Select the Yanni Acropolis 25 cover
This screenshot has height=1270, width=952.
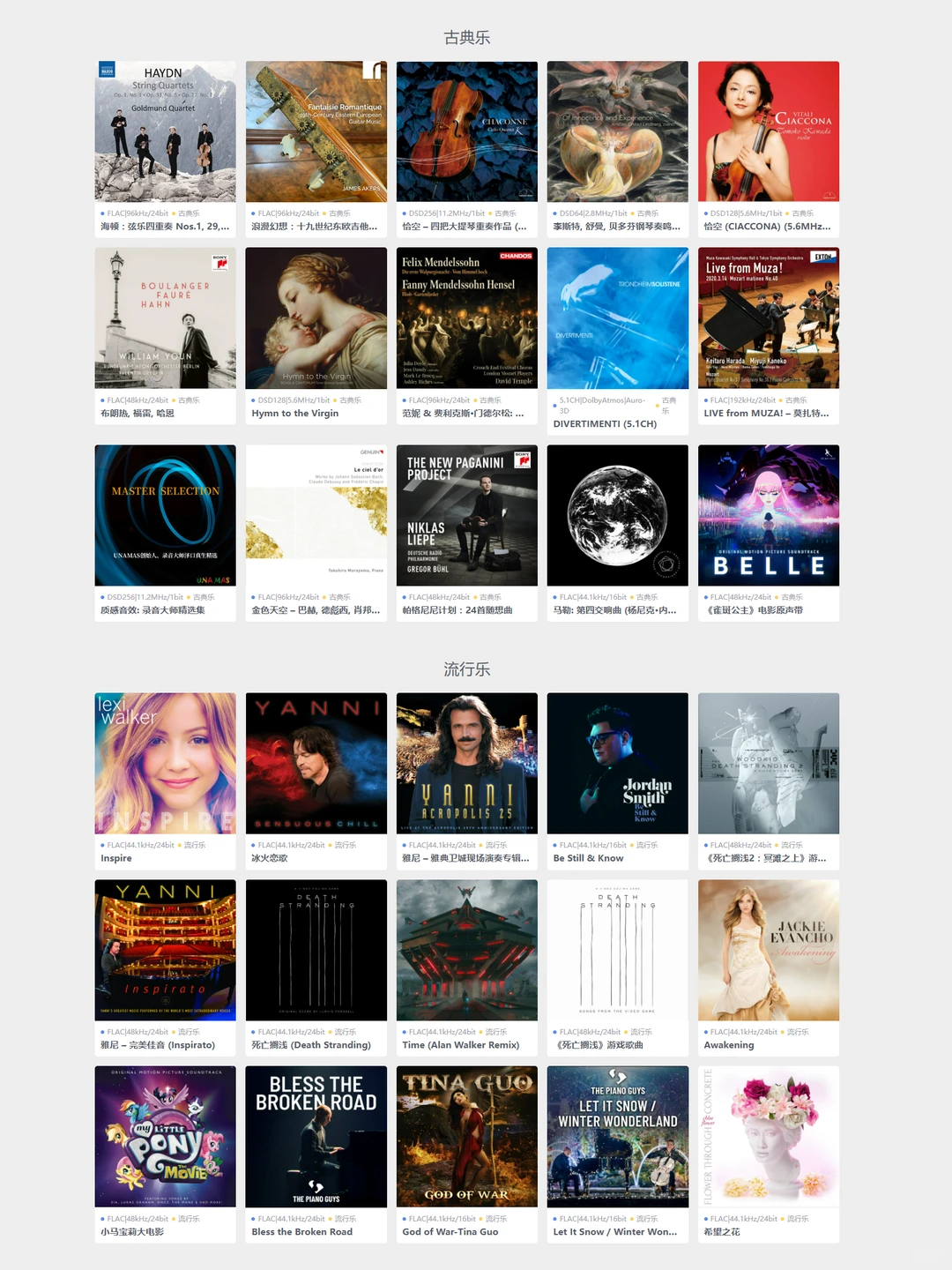click(x=467, y=763)
